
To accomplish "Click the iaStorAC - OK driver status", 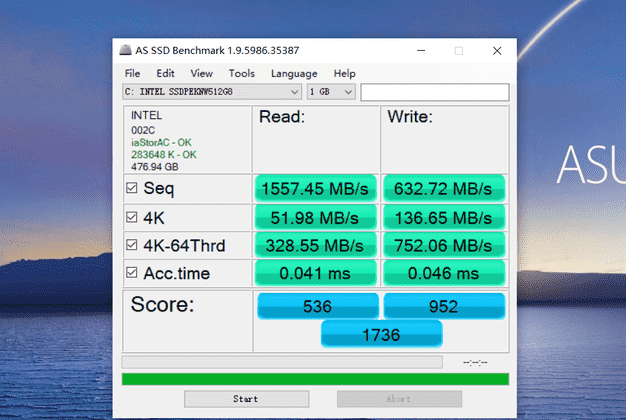I will pos(161,143).
